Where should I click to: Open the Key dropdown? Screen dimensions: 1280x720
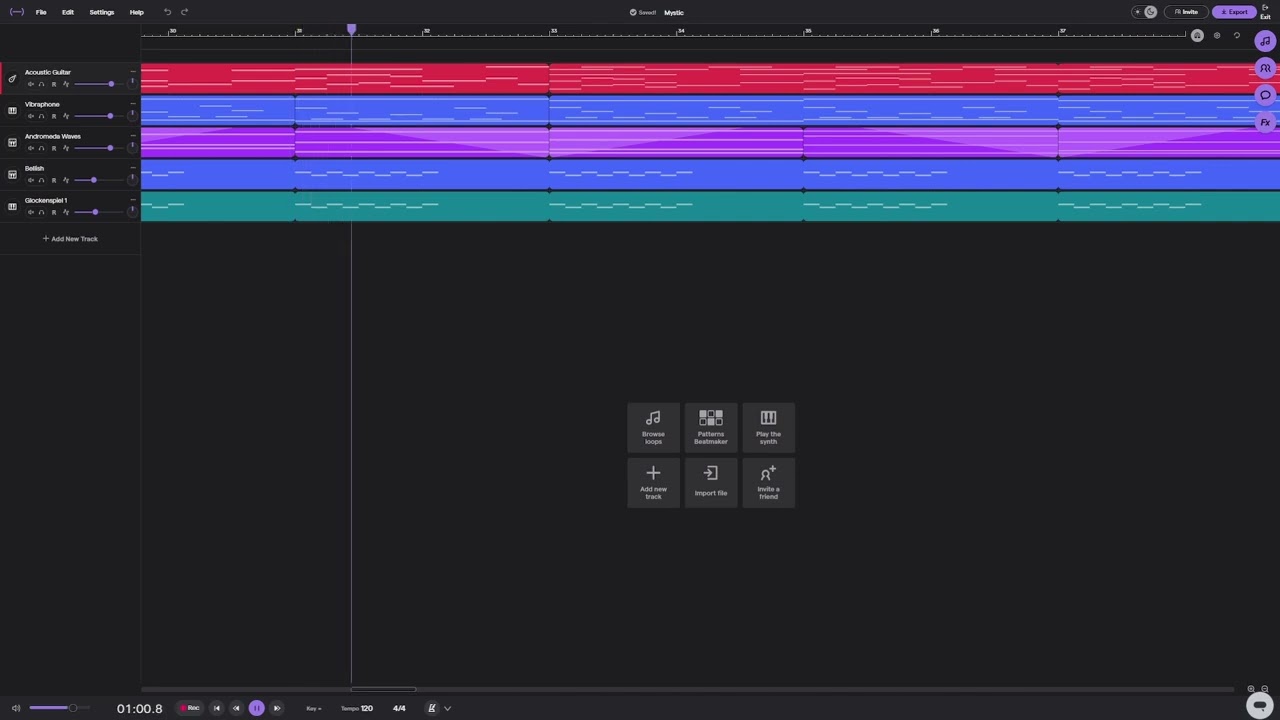point(314,708)
